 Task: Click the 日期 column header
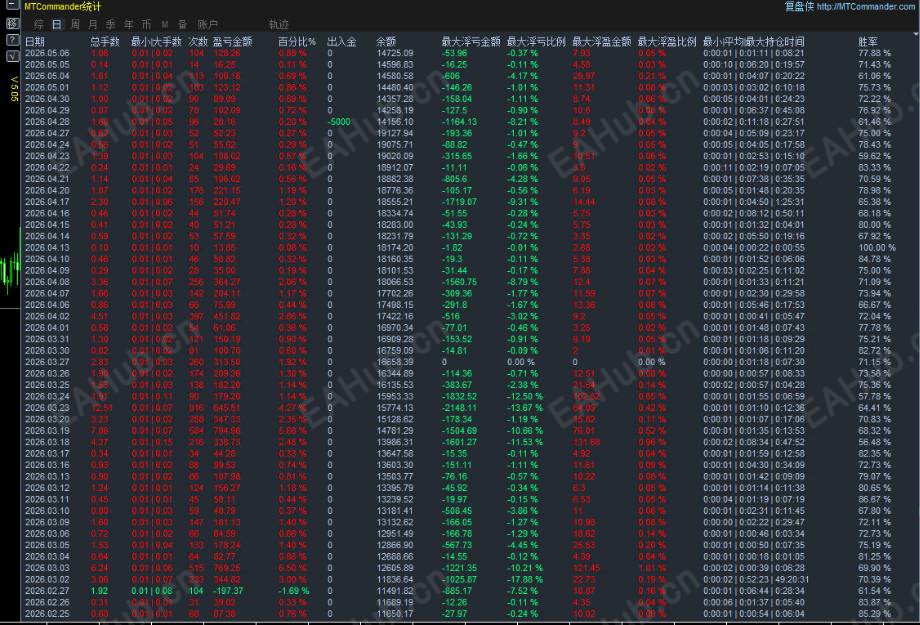35,42
